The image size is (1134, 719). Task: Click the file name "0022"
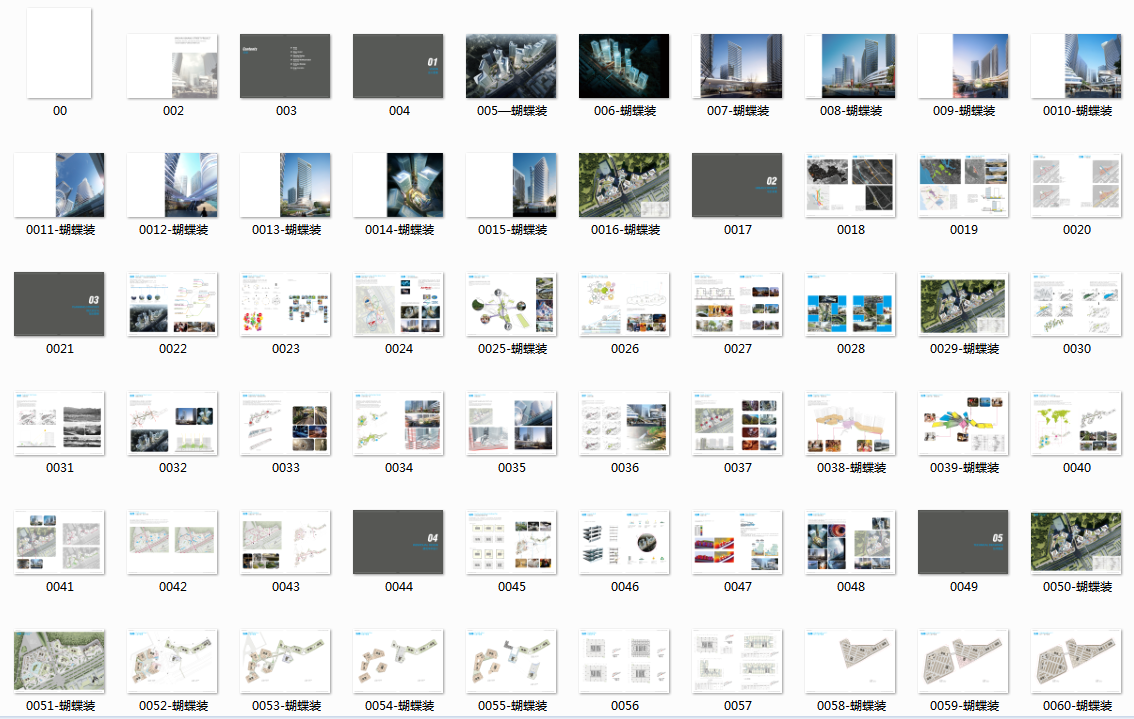tap(173, 349)
